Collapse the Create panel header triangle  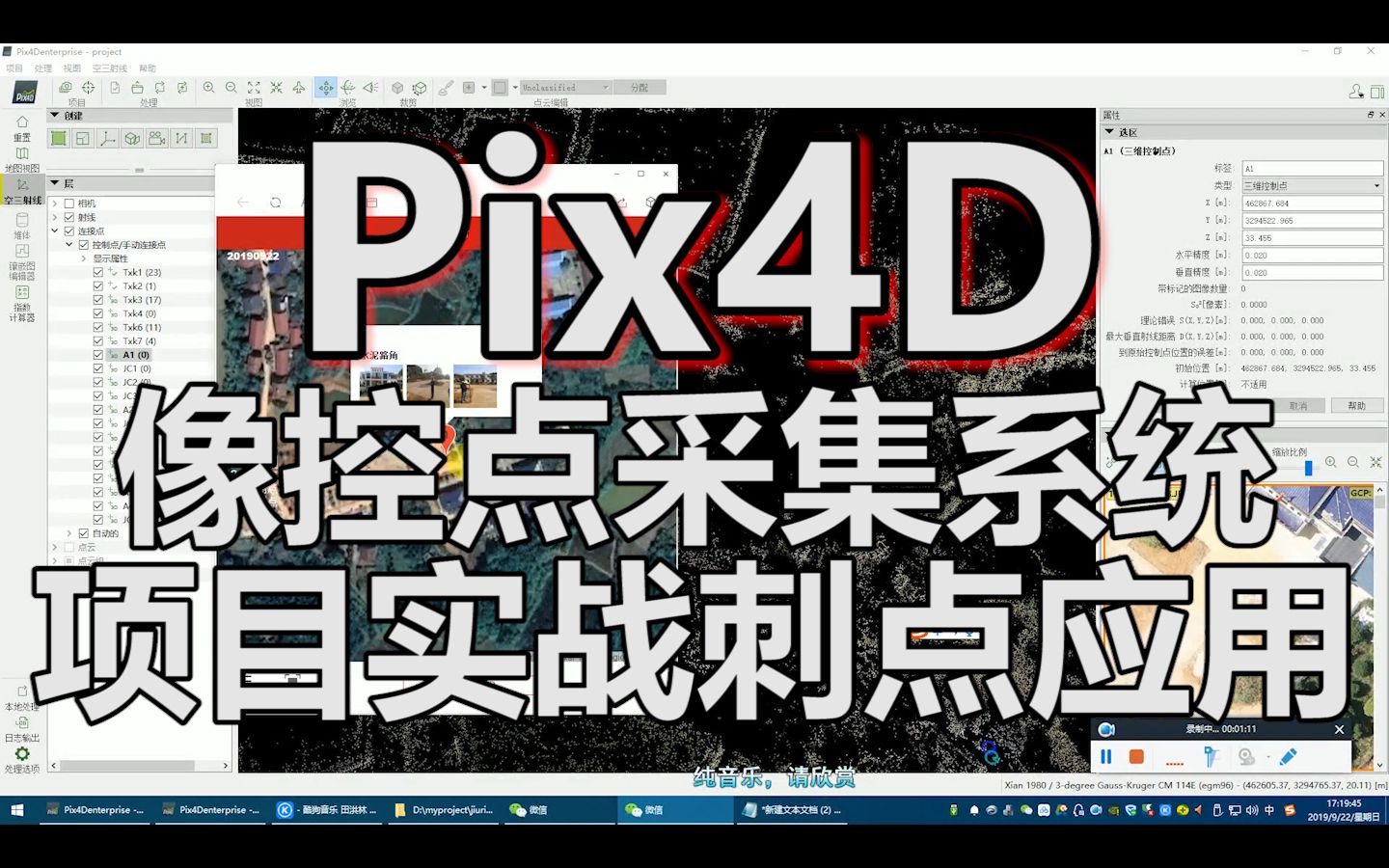pos(55,115)
